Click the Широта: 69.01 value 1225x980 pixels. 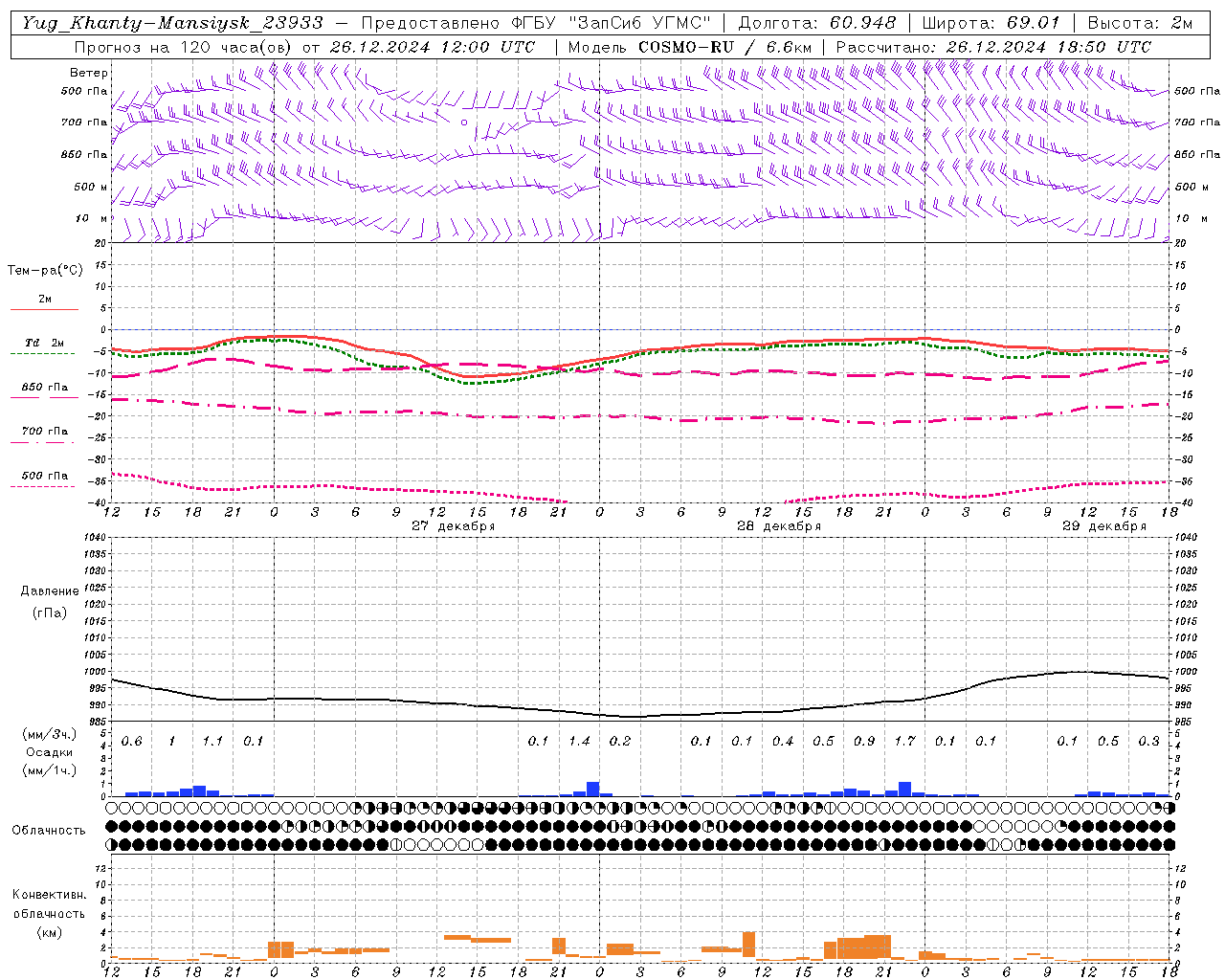(x=991, y=22)
